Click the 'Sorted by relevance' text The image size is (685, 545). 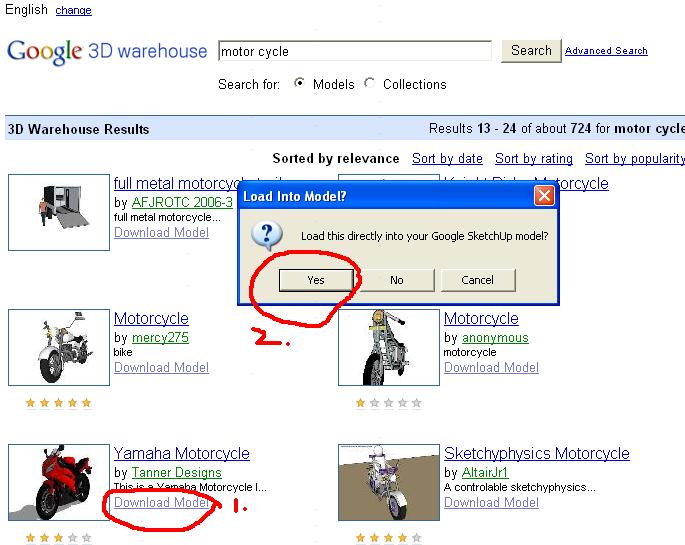tap(336, 159)
